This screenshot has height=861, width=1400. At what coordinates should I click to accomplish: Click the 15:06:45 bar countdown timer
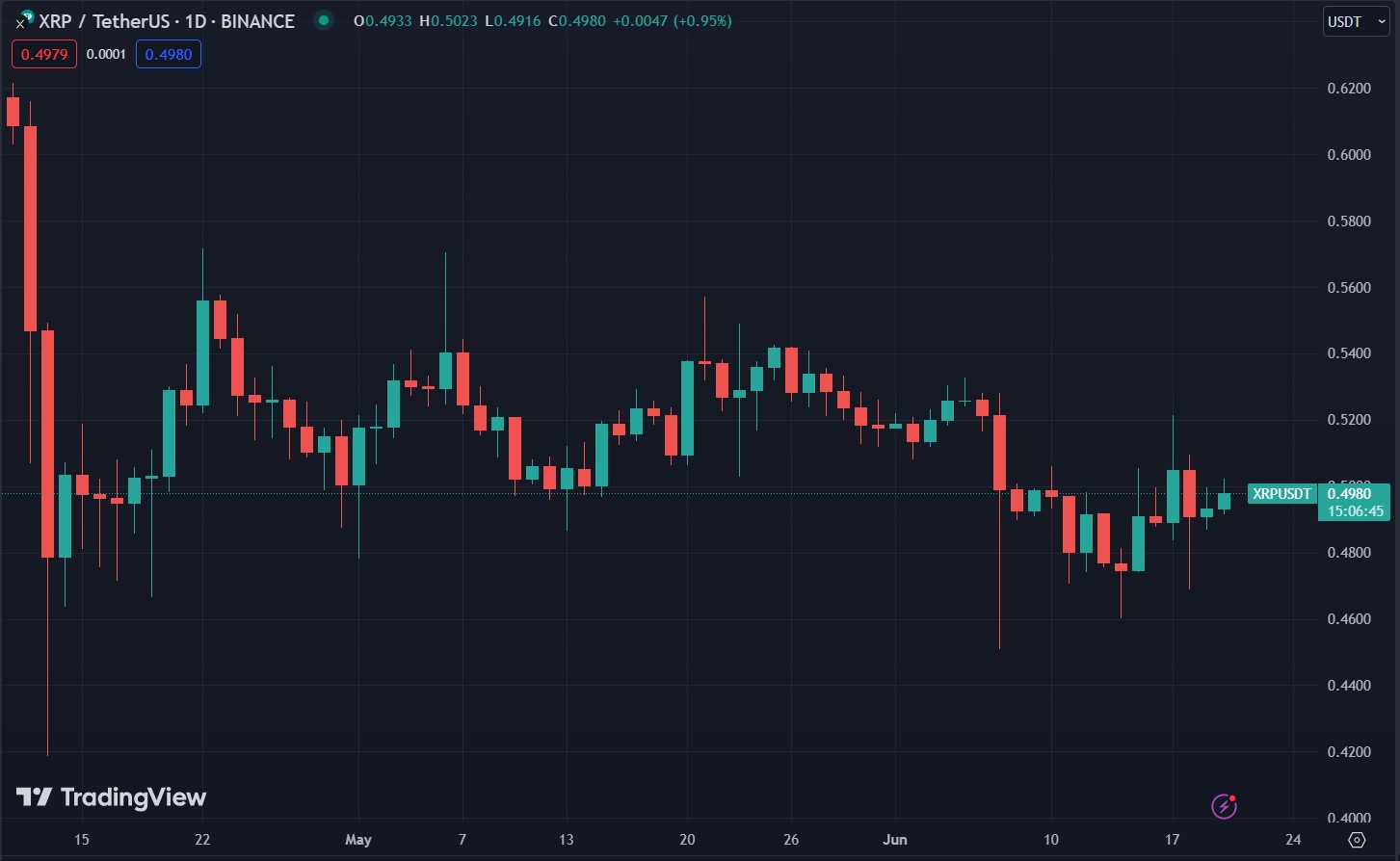(x=1355, y=511)
